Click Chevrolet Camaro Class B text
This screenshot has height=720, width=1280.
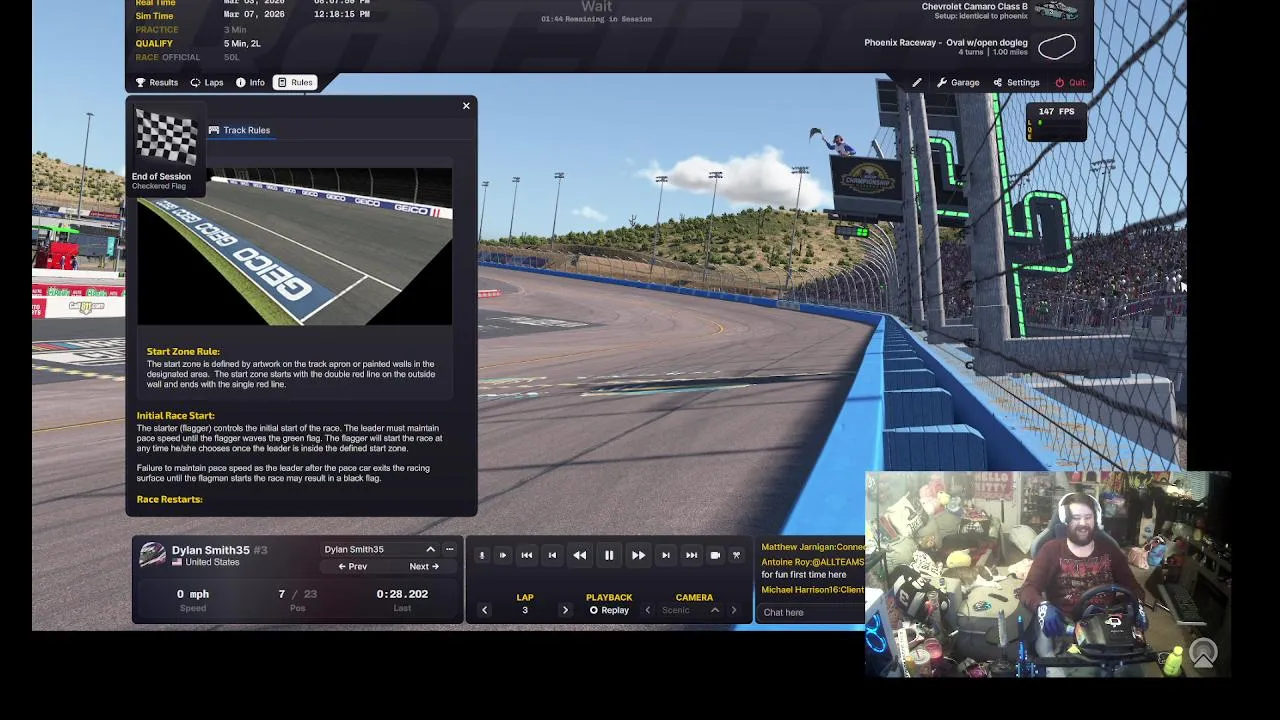coord(974,7)
